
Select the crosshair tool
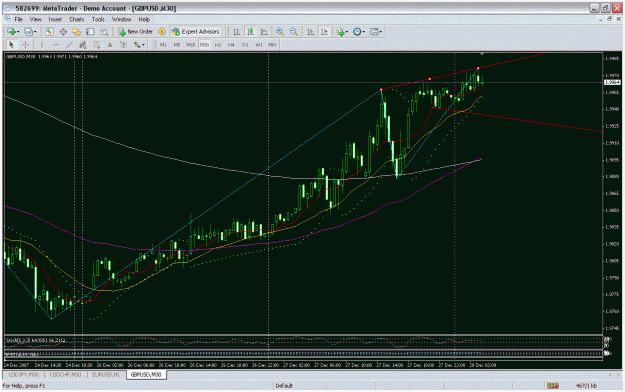click(25, 45)
